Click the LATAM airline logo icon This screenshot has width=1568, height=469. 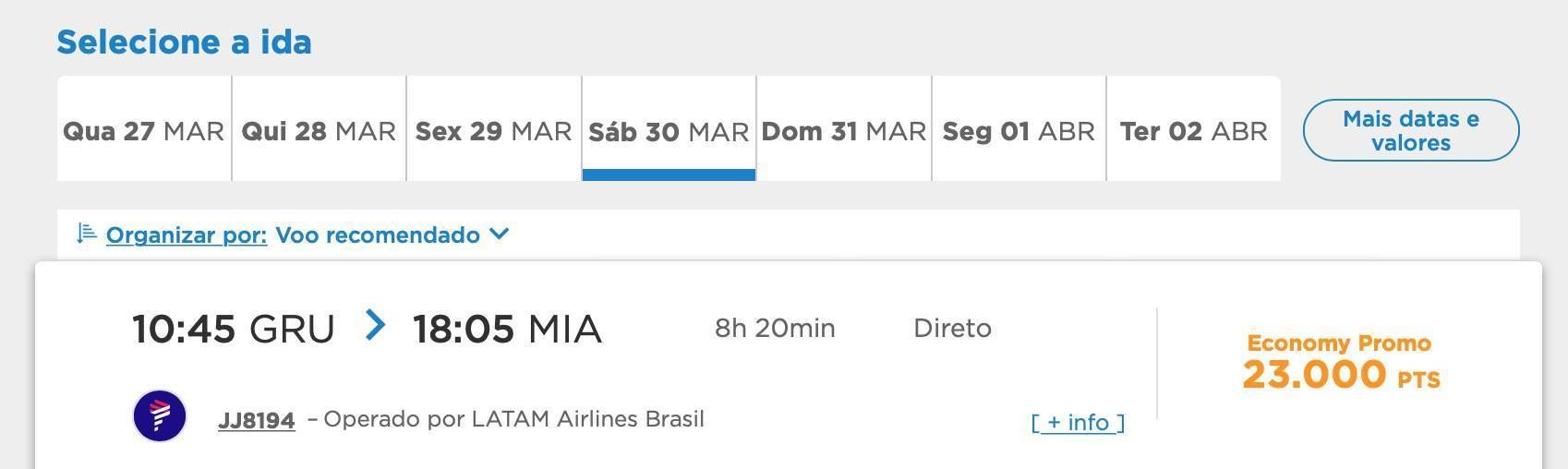pos(160,415)
